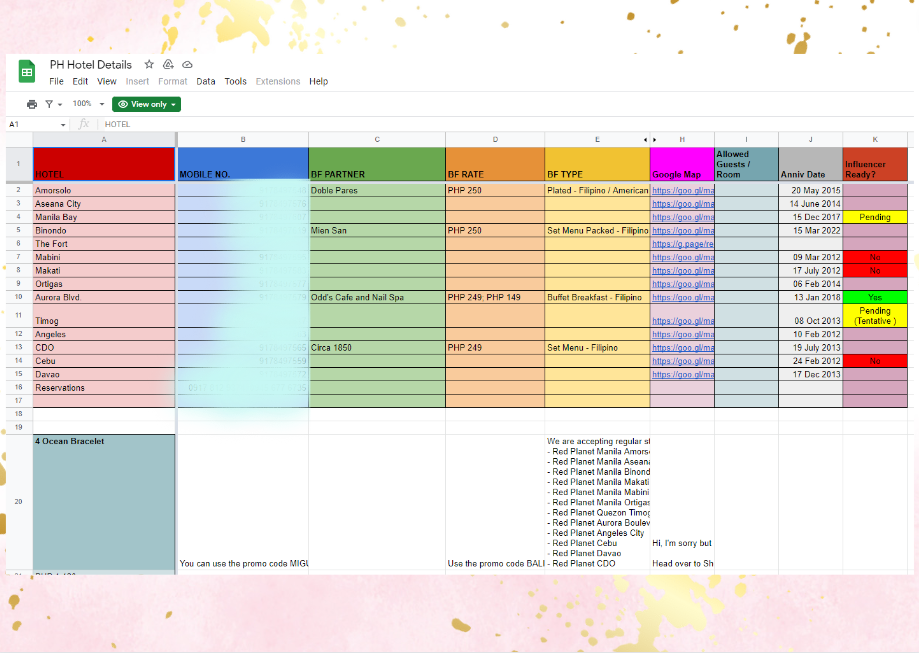
Task: Open the View only mode dropdown
Action: coord(147,104)
